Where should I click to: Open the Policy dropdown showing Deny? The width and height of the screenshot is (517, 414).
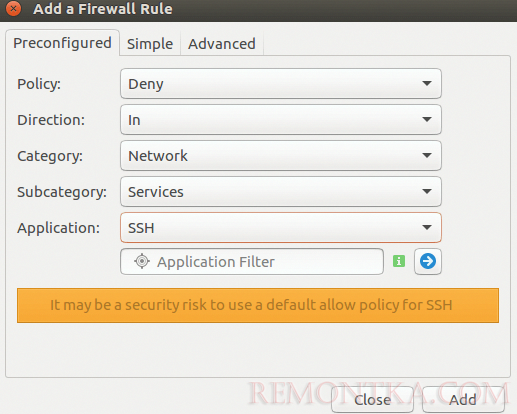tap(281, 84)
